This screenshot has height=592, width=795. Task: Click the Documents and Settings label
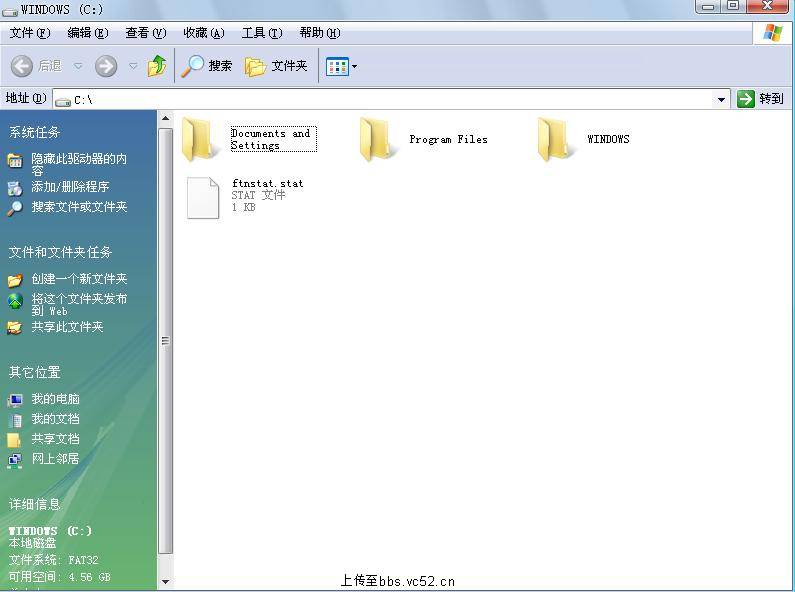(273, 139)
